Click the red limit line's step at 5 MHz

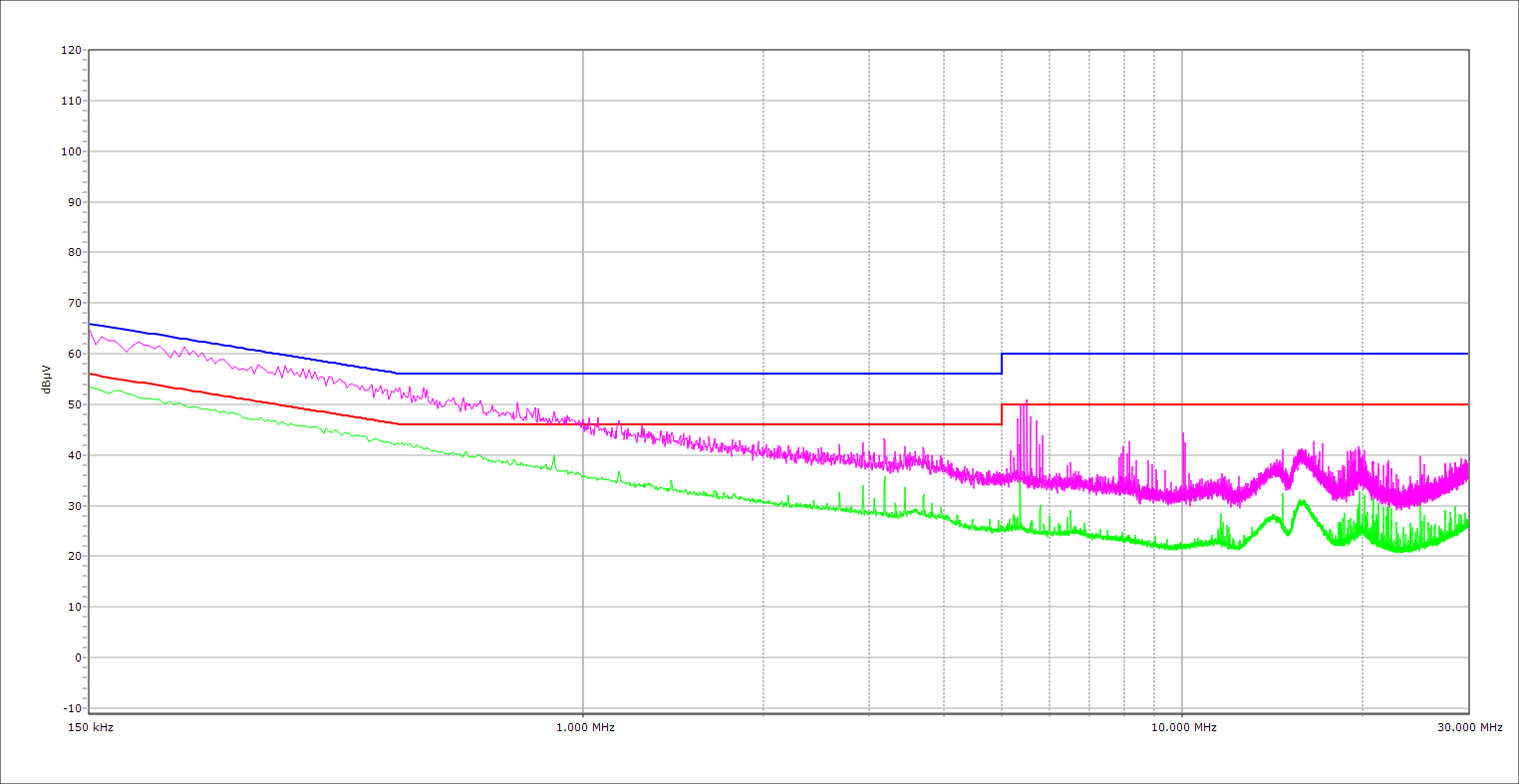pos(1002,414)
